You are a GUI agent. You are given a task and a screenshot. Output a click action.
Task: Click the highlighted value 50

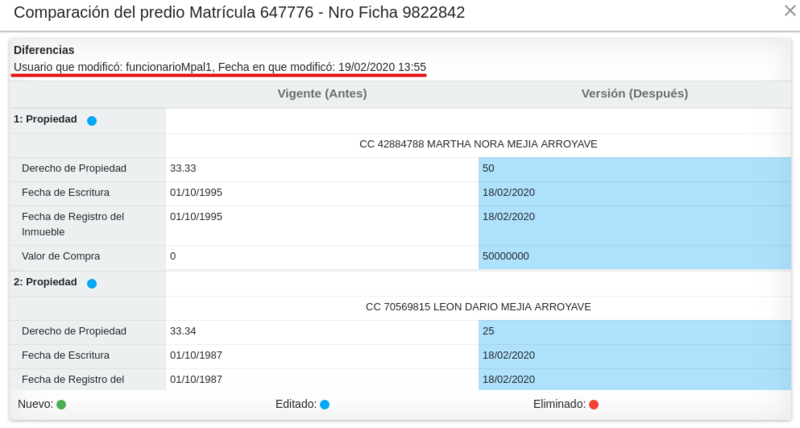click(488, 168)
